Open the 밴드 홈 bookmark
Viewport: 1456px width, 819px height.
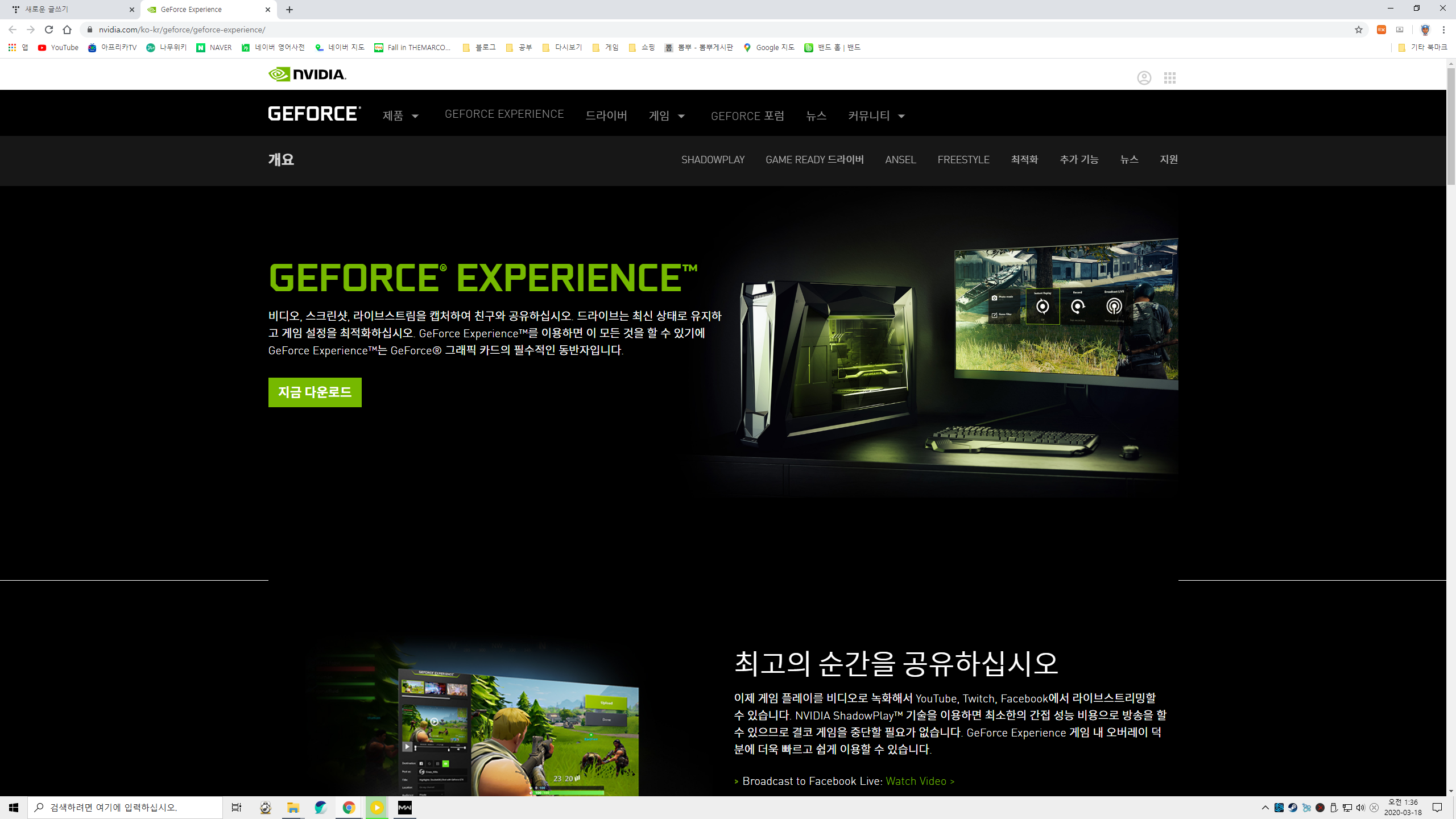(832, 48)
